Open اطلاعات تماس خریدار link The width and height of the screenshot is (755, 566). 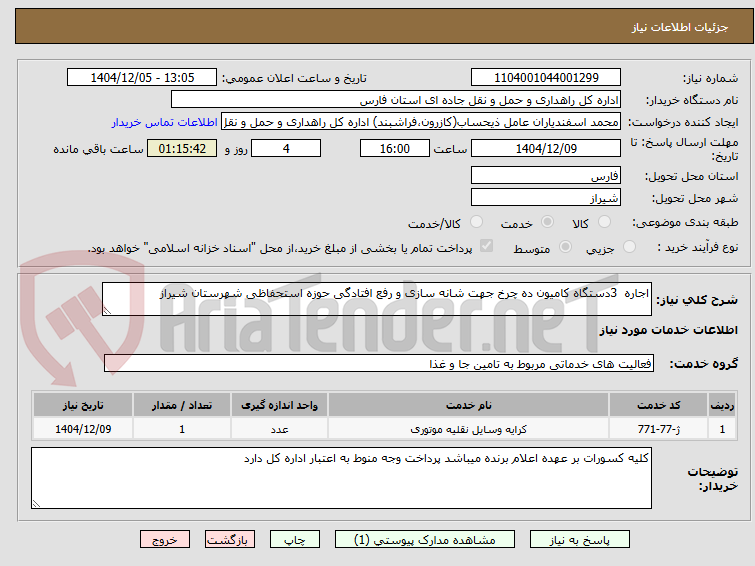click(165, 122)
